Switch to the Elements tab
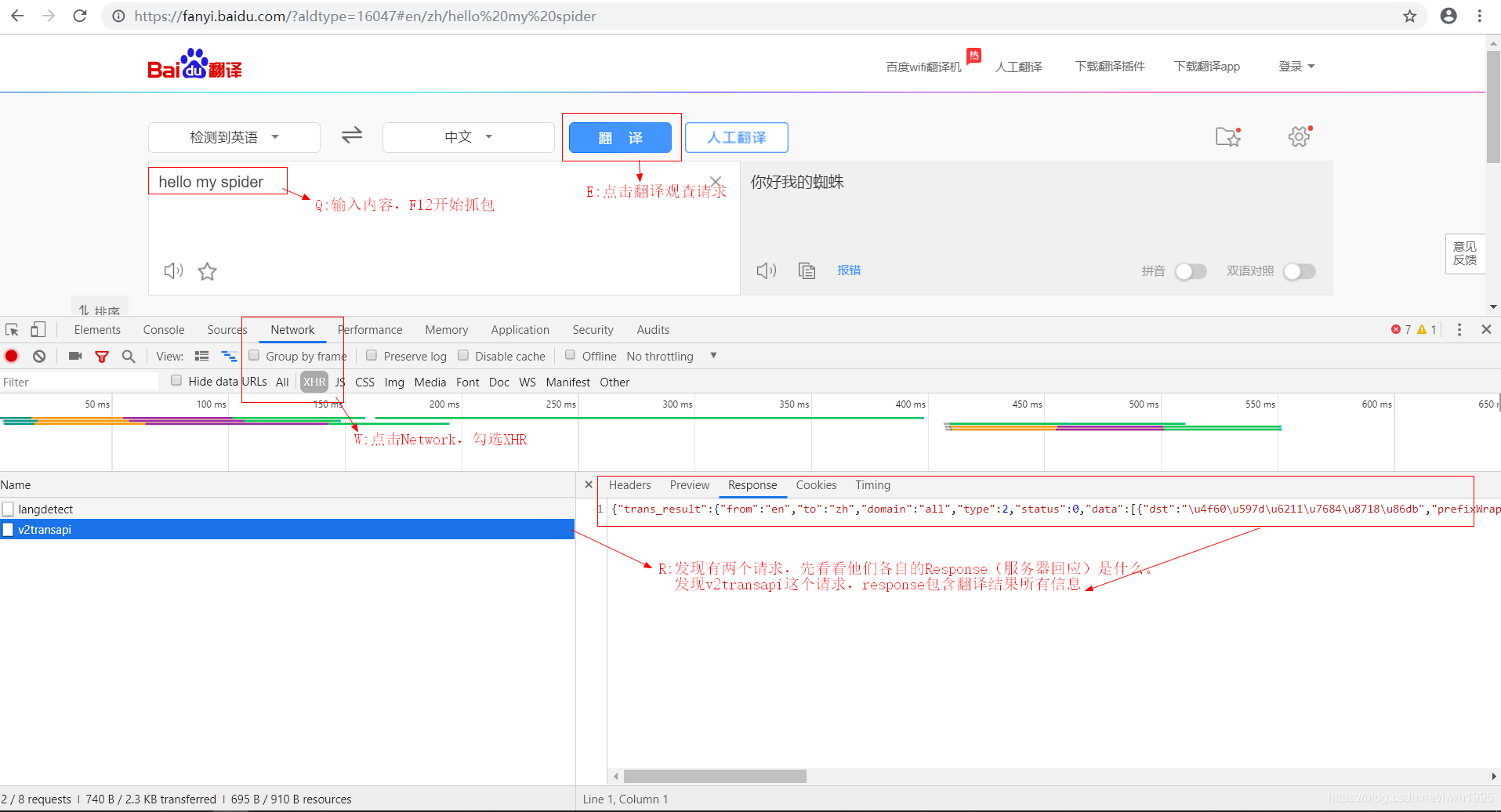 [97, 330]
